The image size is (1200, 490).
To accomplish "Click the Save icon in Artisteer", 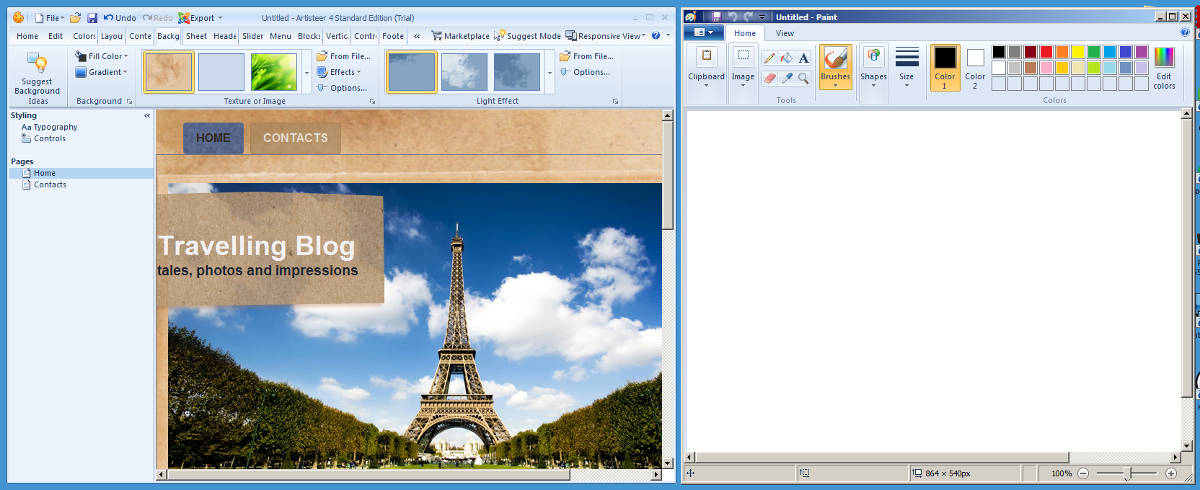I will pyautogui.click(x=92, y=18).
